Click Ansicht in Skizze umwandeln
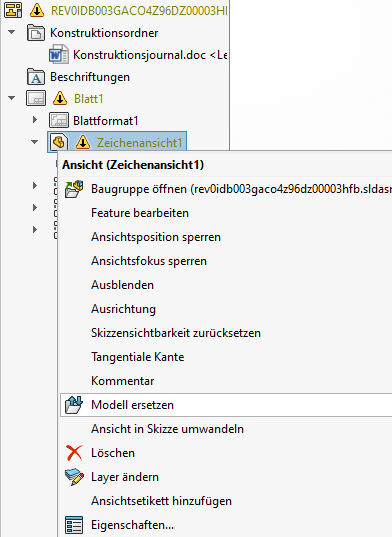The height and width of the screenshot is (537, 392). click(x=167, y=429)
